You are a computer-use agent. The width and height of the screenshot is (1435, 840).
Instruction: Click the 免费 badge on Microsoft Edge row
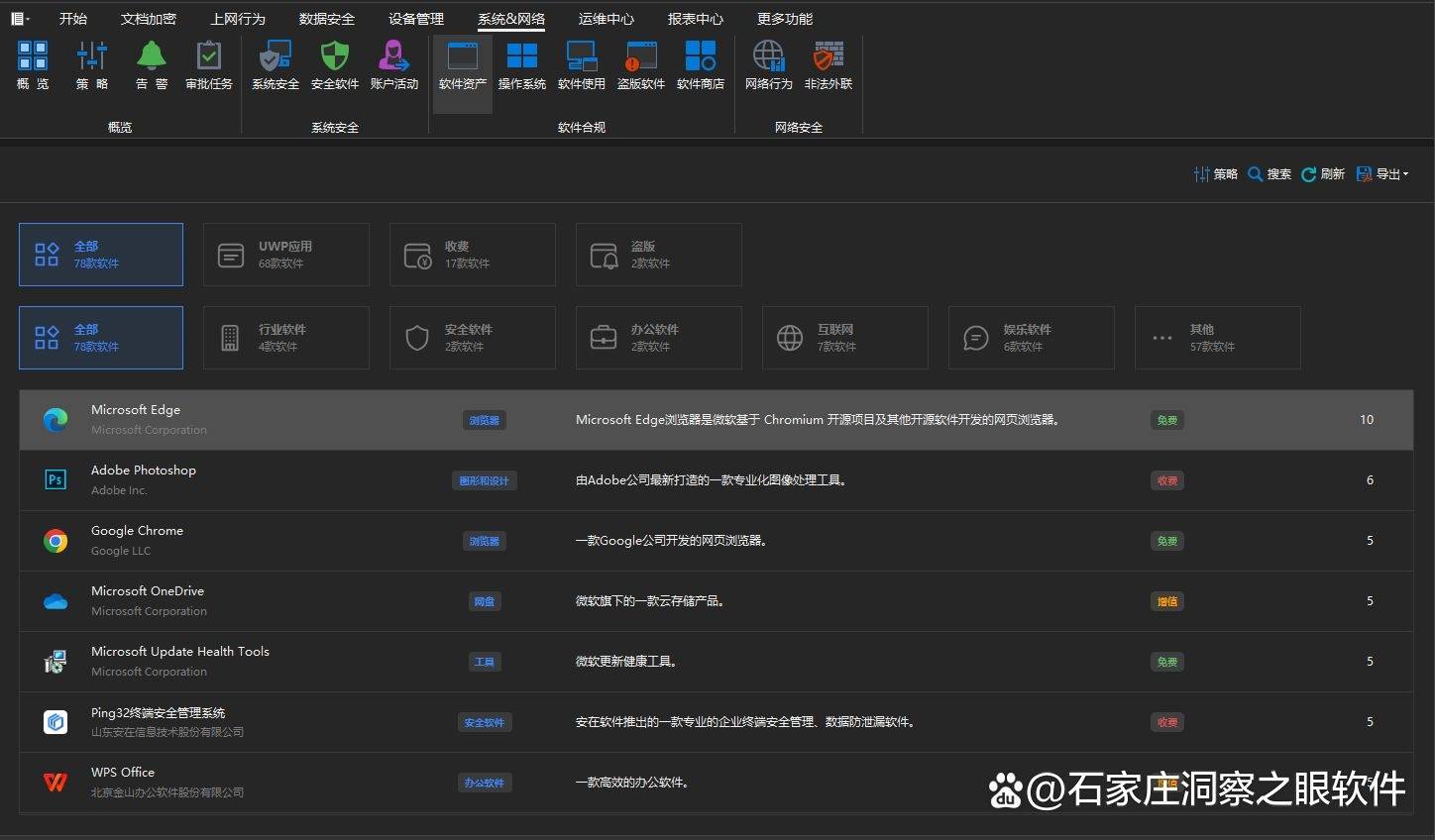coord(1167,420)
